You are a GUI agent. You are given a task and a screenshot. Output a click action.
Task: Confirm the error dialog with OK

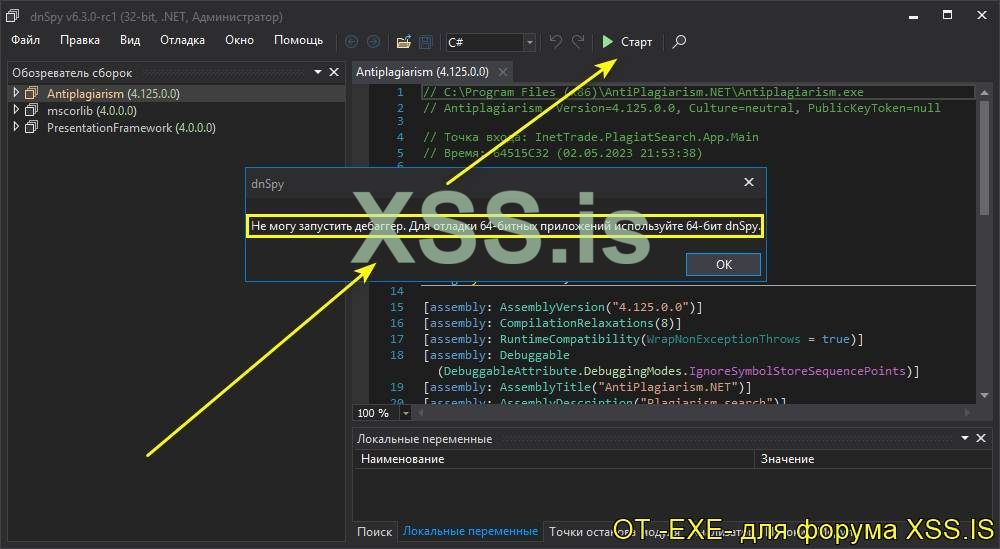pyautogui.click(x=723, y=265)
